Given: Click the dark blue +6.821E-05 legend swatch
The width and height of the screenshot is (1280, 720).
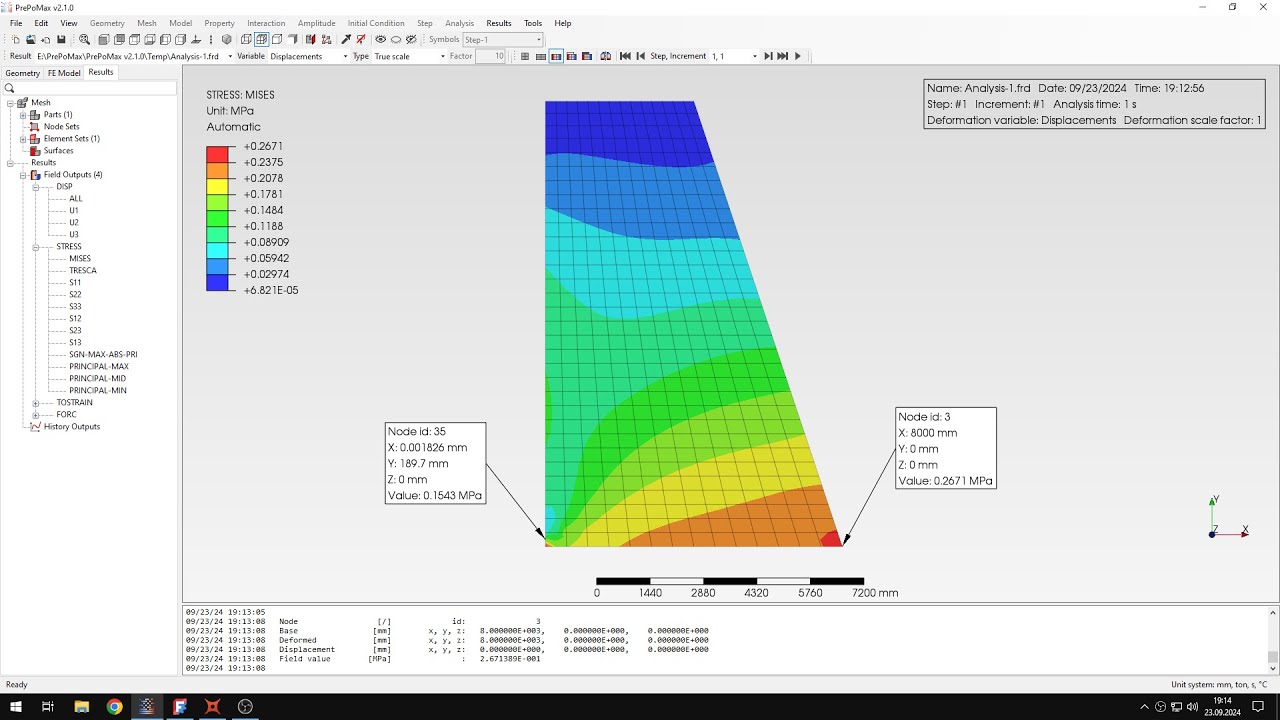Looking at the screenshot, I should (x=219, y=283).
